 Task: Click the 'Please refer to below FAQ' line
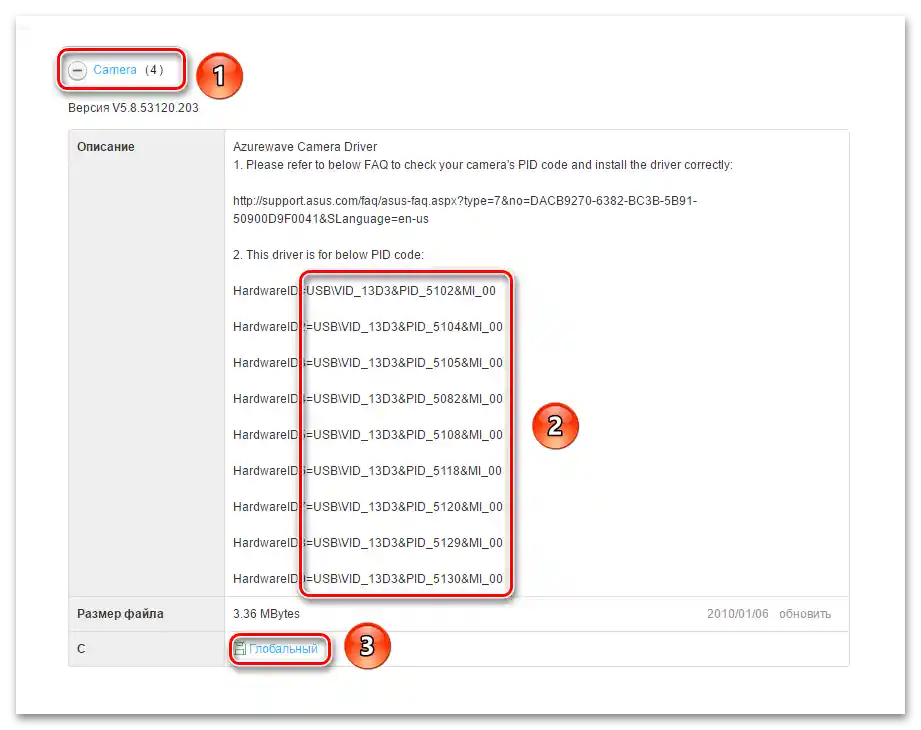click(483, 165)
